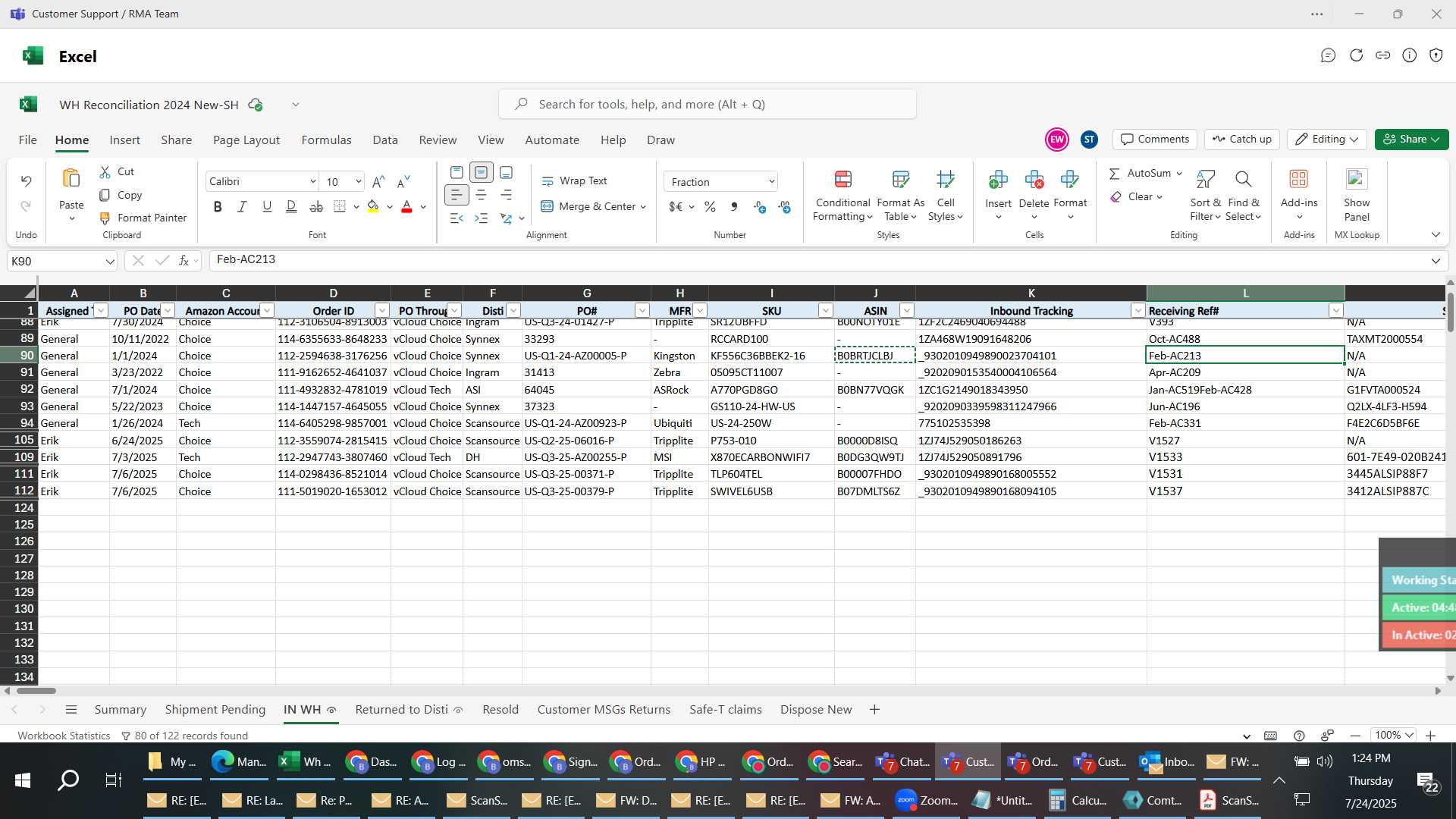This screenshot has height=819, width=1456.
Task: Click the Paste clipboard icon
Action: point(71,179)
